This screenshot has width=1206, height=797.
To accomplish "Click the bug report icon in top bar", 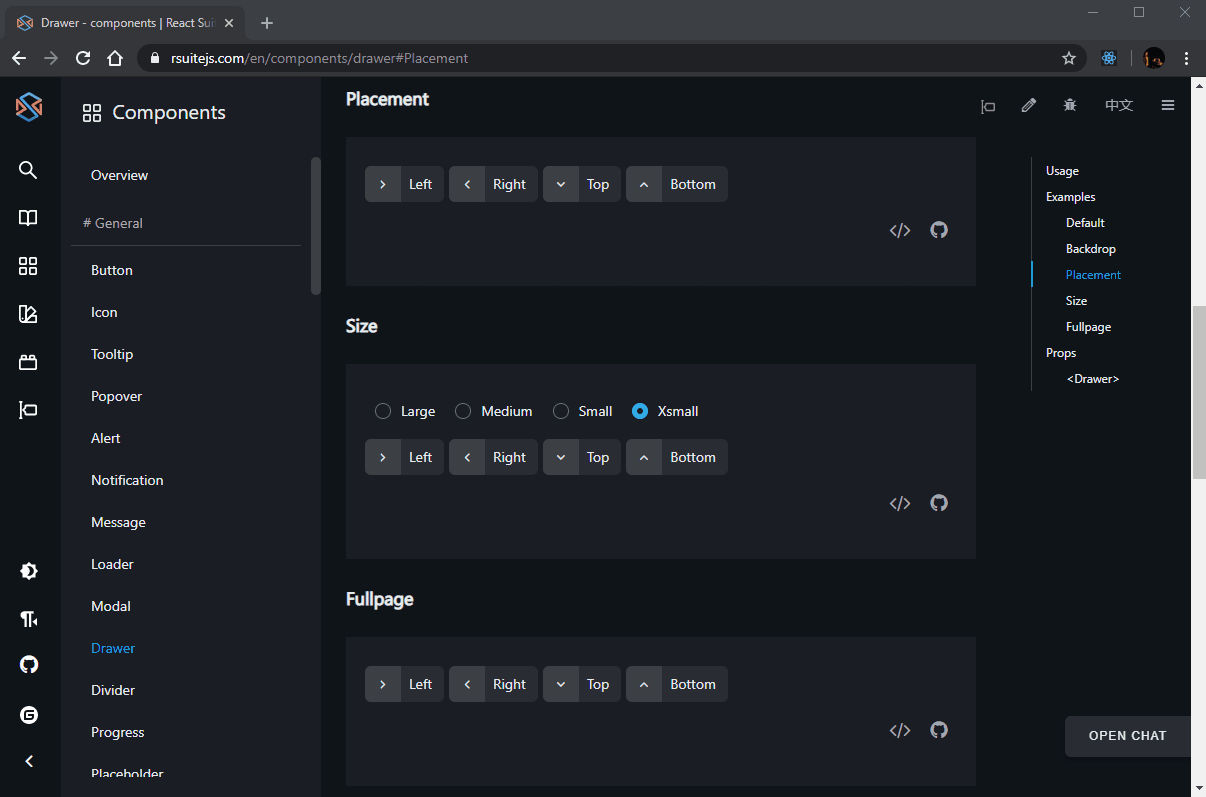I will click(x=1070, y=105).
